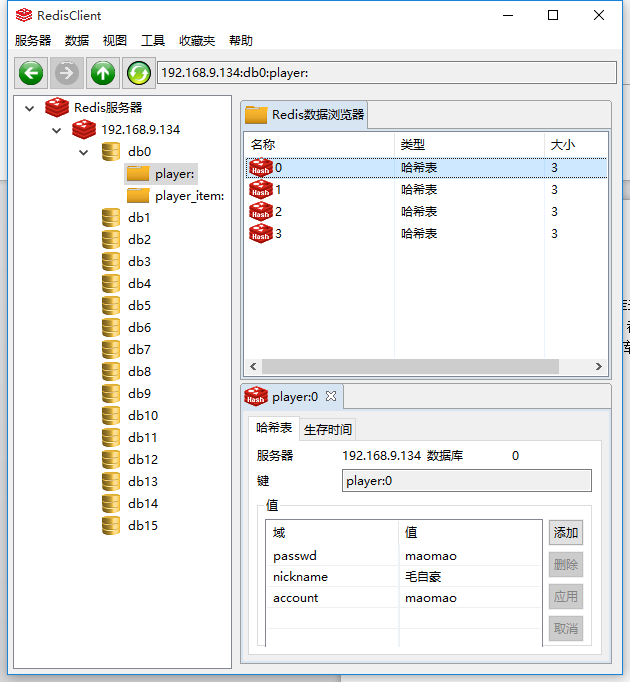Select hash key 3 icon in list
The width and height of the screenshot is (630, 682).
(261, 234)
